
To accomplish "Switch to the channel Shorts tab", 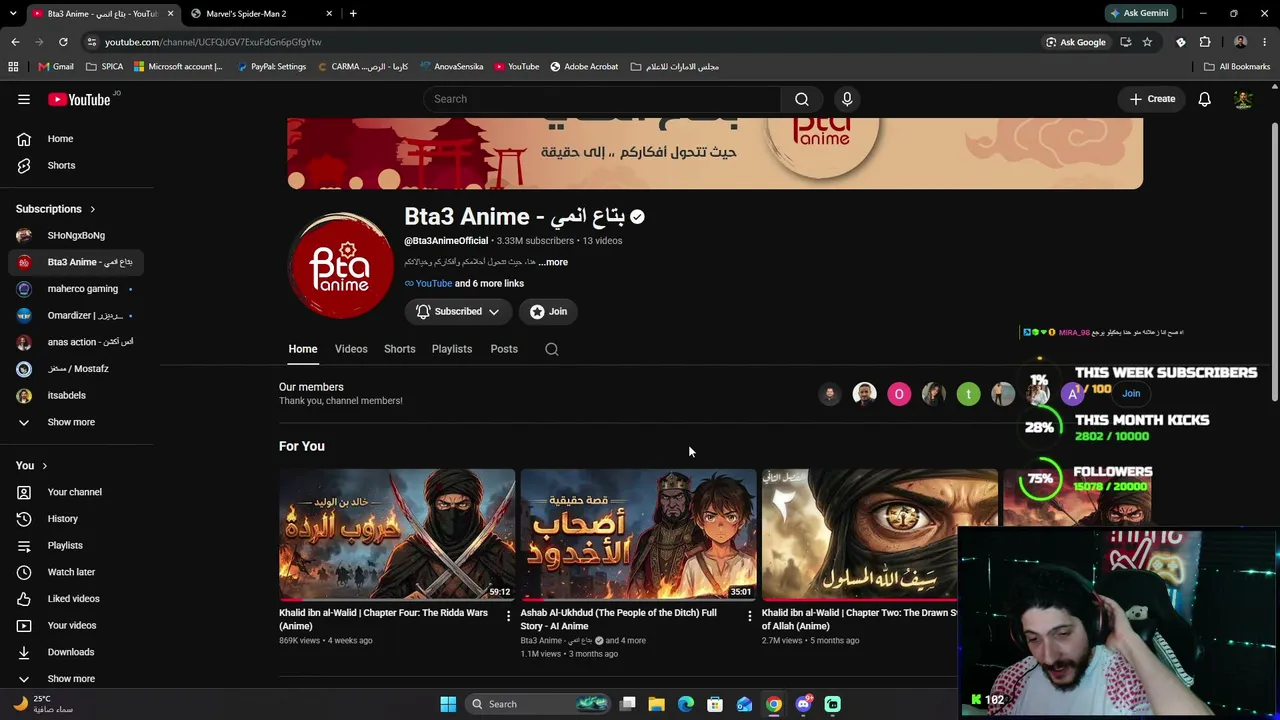I will coord(399,349).
